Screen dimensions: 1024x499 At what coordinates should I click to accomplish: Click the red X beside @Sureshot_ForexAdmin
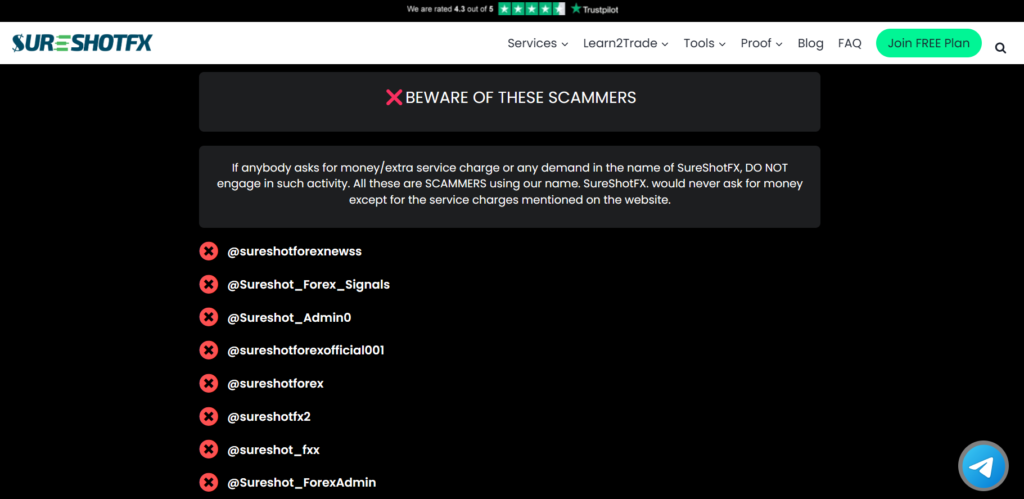(x=208, y=483)
